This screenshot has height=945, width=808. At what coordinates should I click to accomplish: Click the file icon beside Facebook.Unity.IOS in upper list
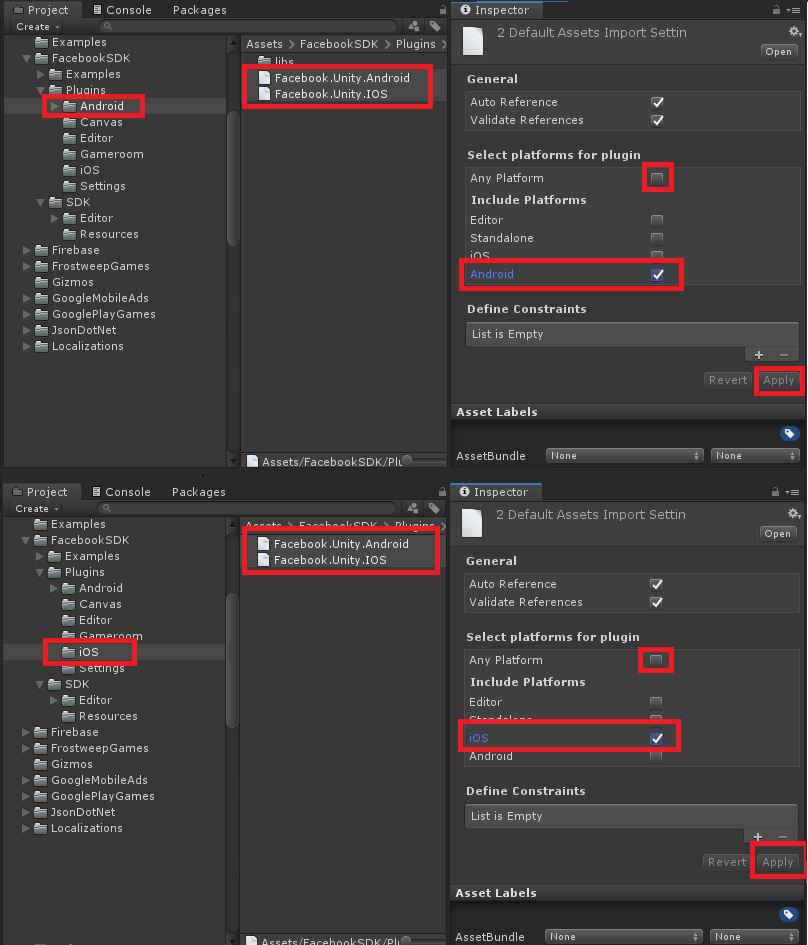[264, 94]
